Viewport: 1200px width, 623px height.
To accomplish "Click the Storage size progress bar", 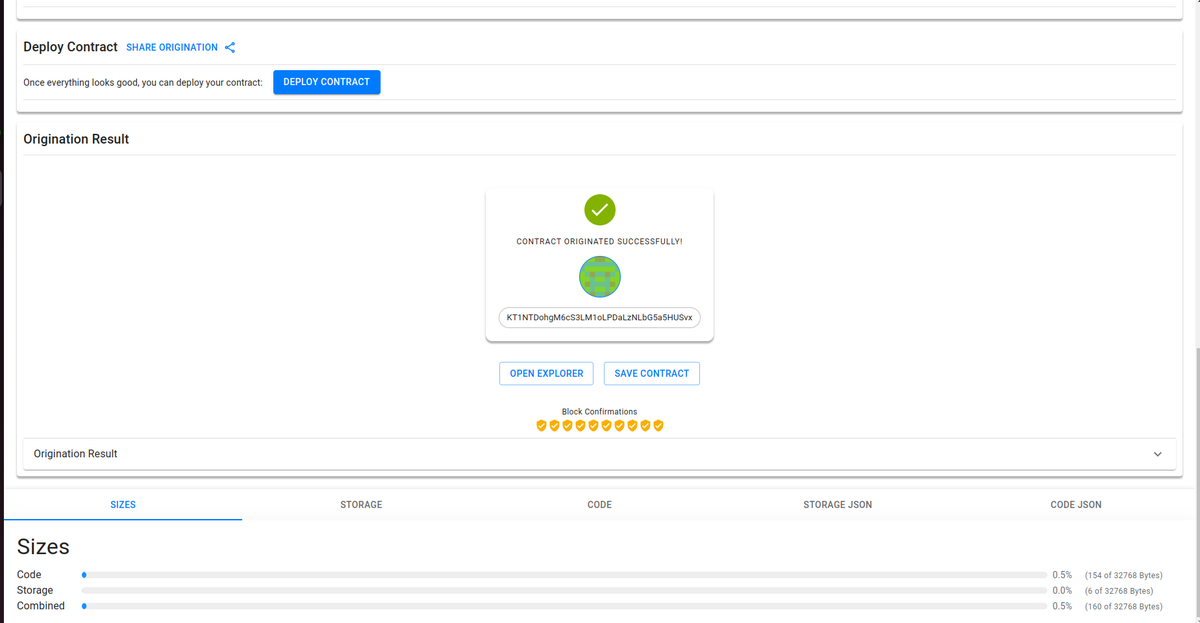I will (x=564, y=591).
